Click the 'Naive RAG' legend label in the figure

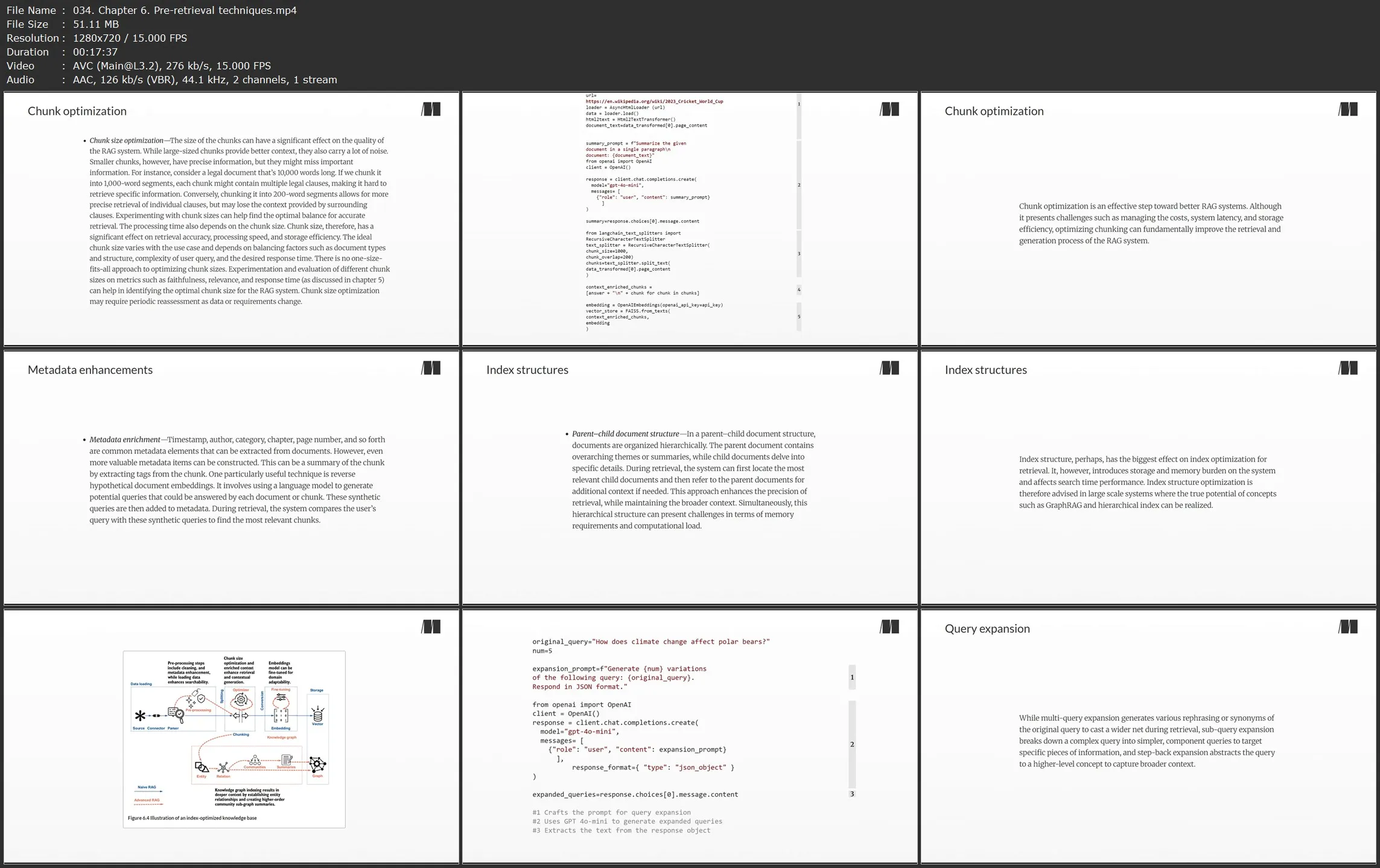[x=147, y=787]
